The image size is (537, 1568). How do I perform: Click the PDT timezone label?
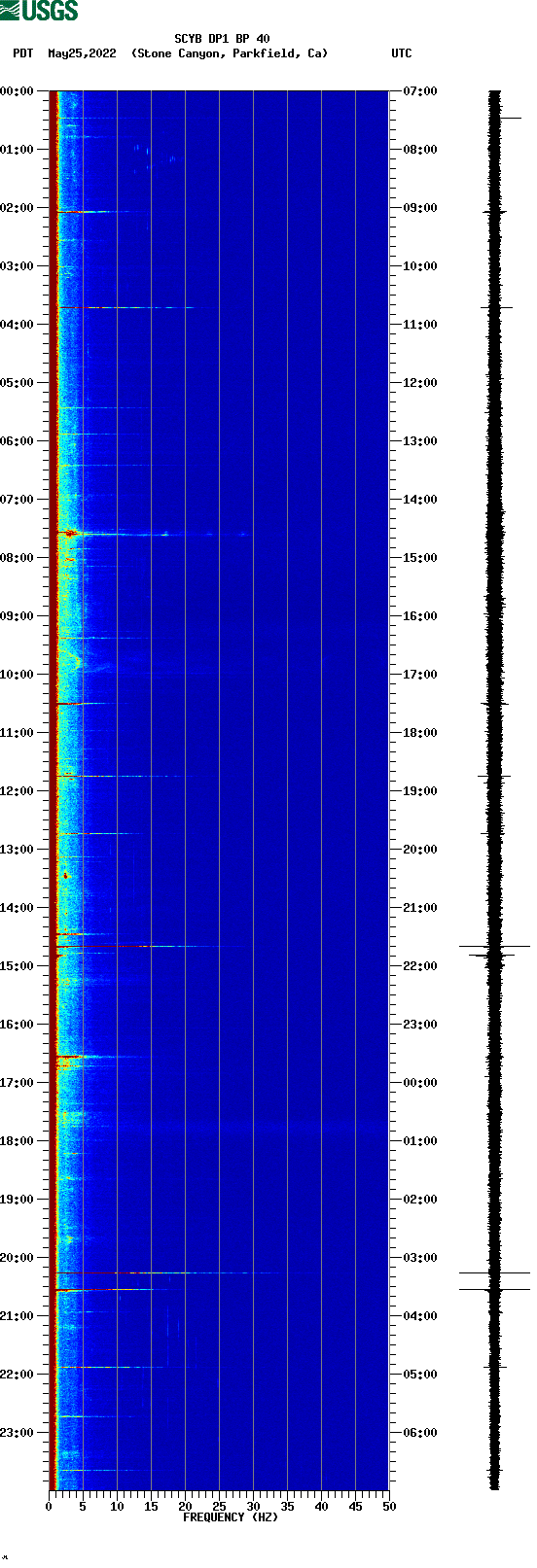tap(23, 53)
